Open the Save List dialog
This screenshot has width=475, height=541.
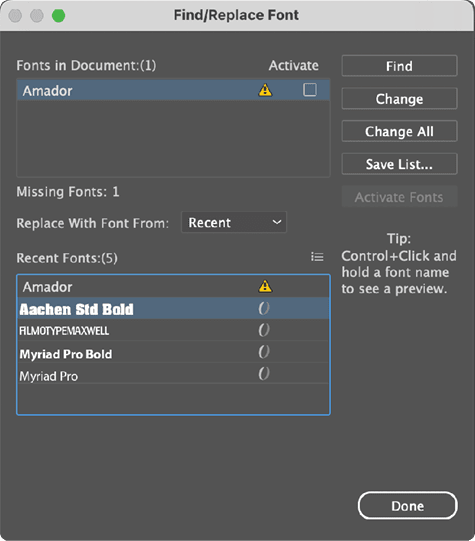pyautogui.click(x=399, y=164)
